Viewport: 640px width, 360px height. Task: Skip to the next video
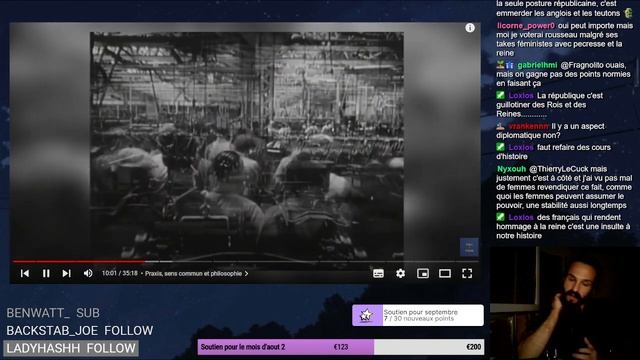click(67, 273)
